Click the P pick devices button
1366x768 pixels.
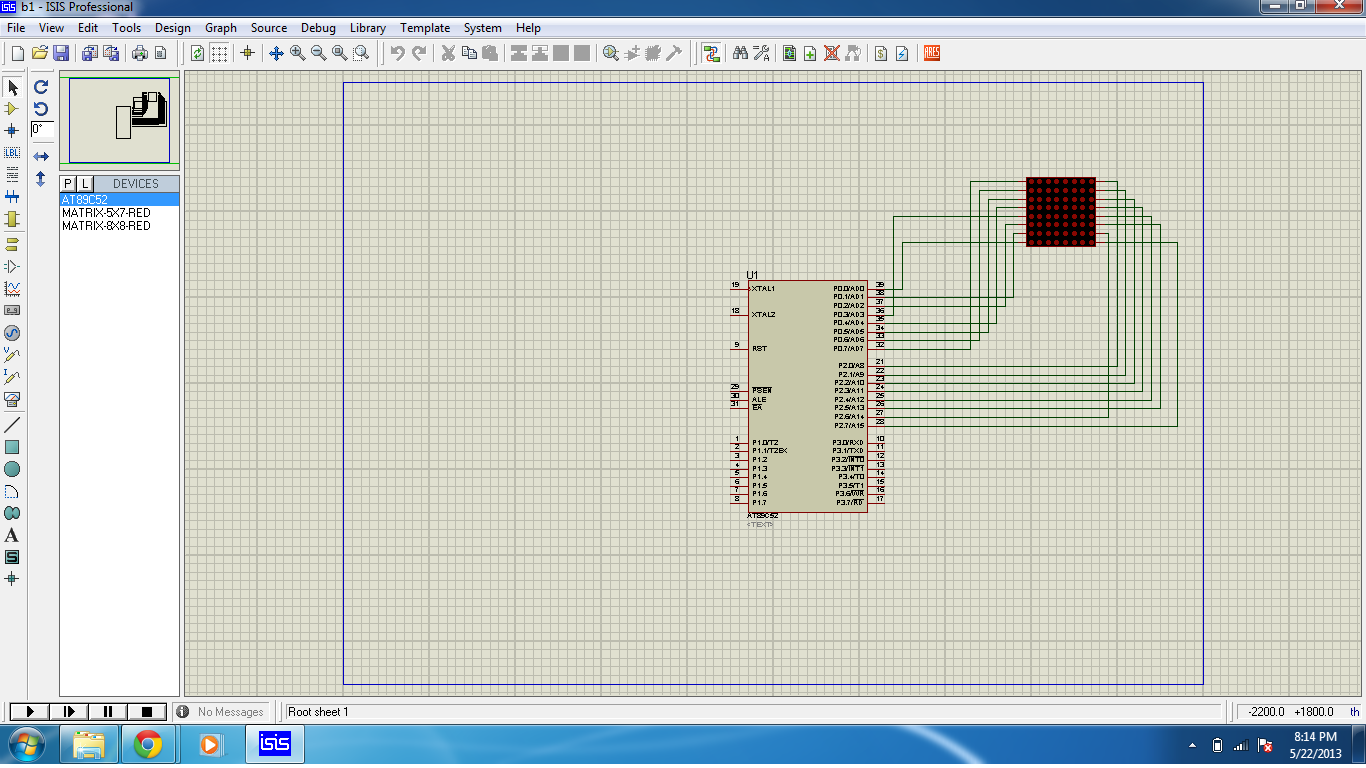pyautogui.click(x=68, y=184)
